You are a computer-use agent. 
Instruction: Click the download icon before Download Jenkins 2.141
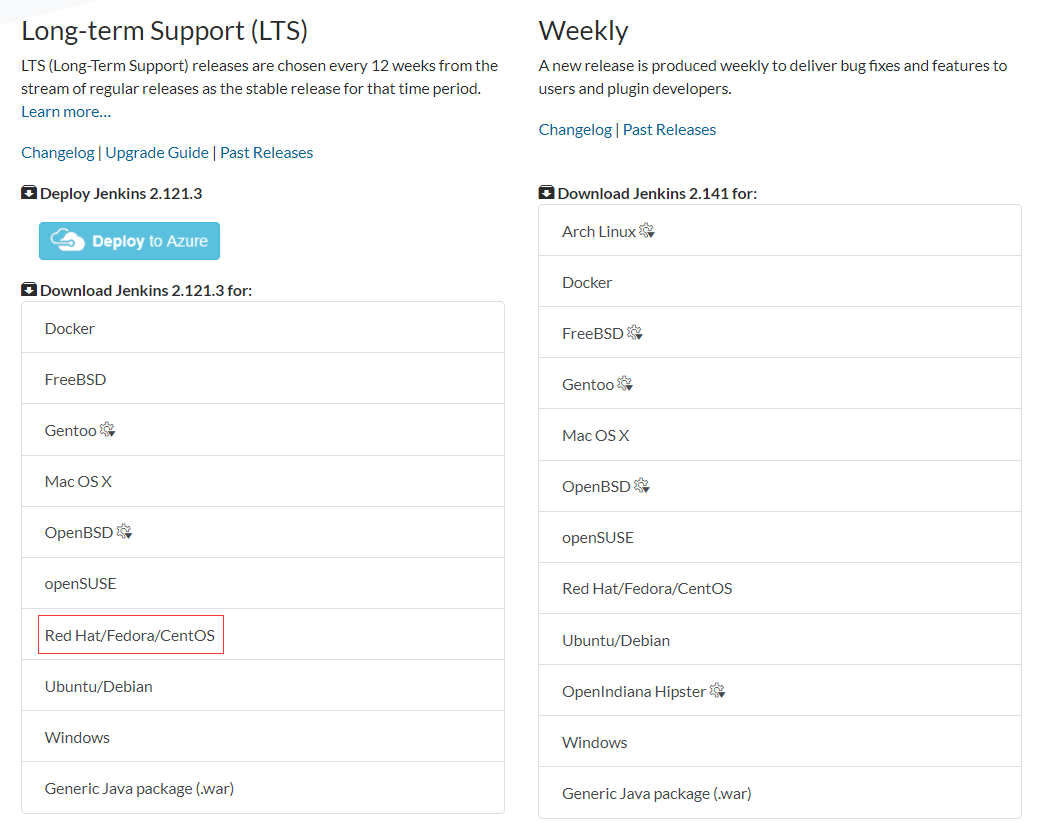coord(546,193)
